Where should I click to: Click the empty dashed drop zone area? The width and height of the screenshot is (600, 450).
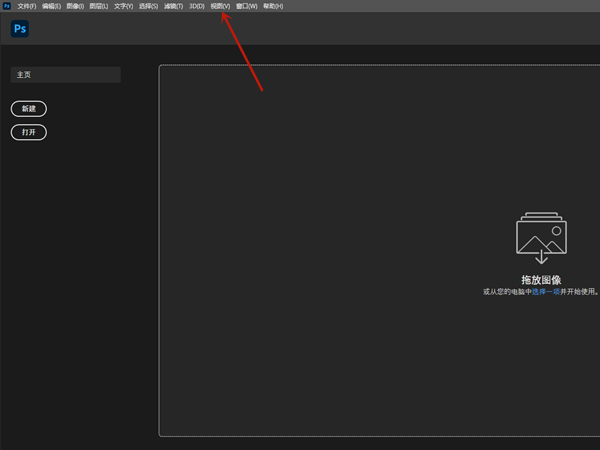(379, 251)
